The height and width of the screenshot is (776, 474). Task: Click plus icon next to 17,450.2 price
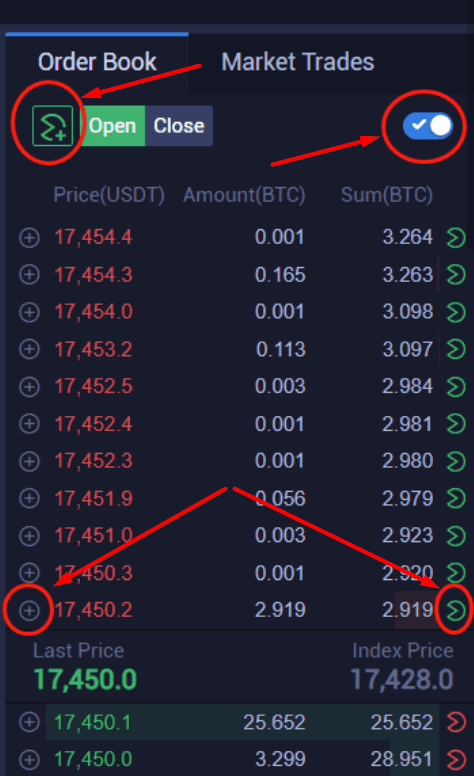(x=29, y=610)
